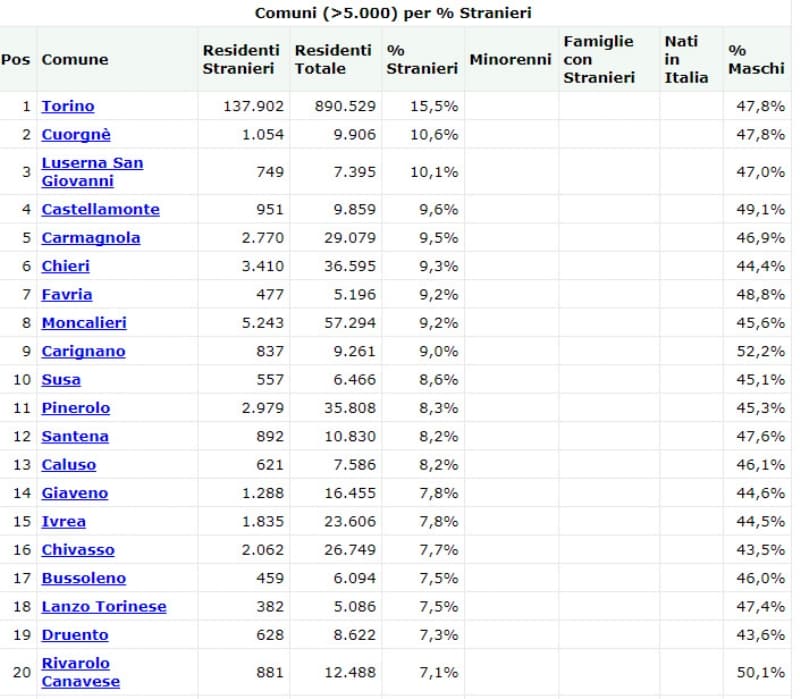Open the Ivrea comune link
This screenshot has height=699, width=800.
(x=63, y=521)
